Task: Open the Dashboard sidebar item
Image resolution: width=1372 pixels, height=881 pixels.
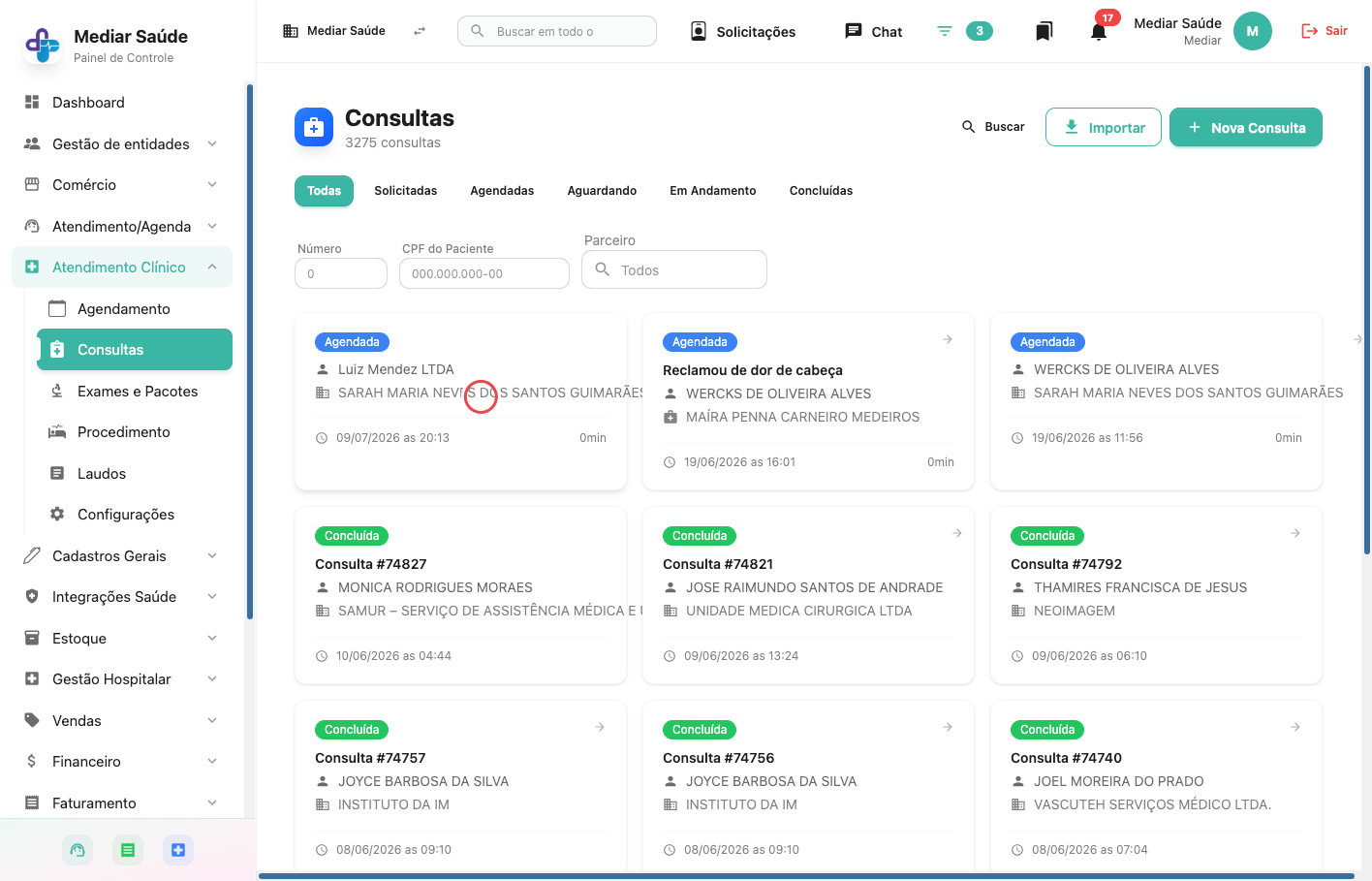Action: click(122, 103)
